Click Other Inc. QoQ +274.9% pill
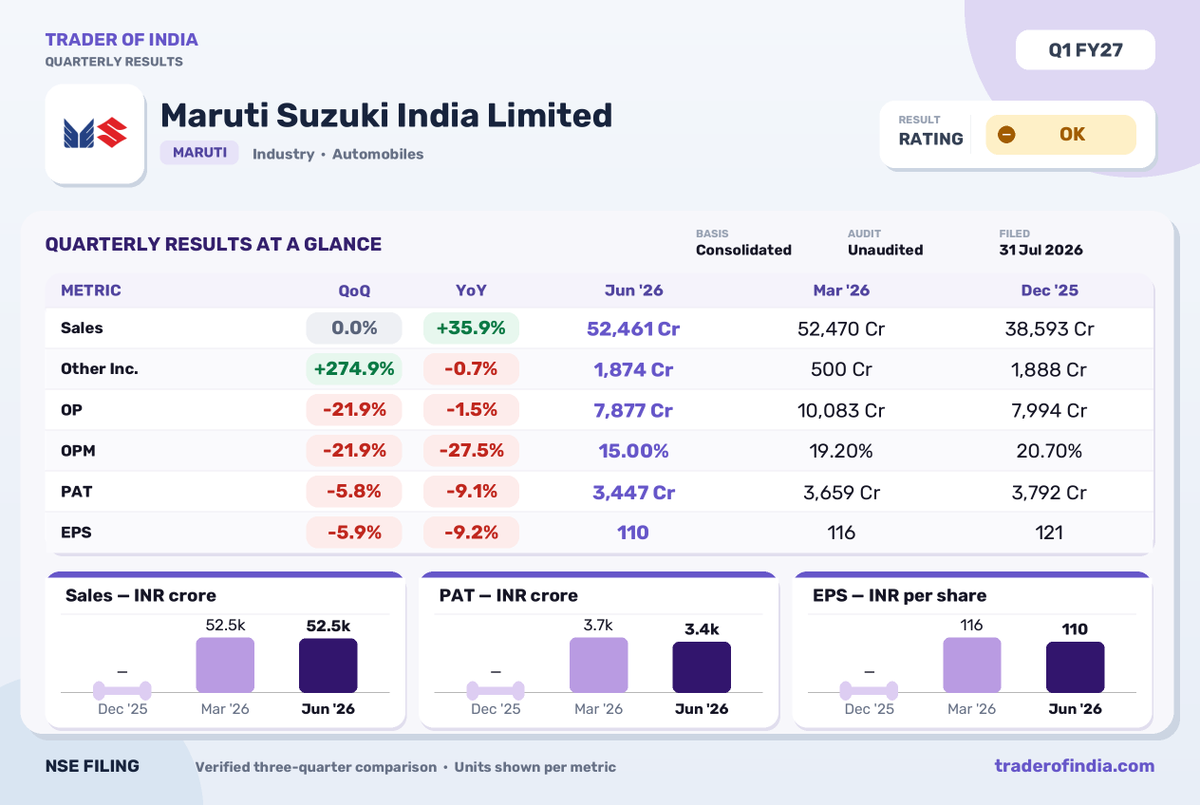Image resolution: width=1200 pixels, height=805 pixels. point(354,369)
